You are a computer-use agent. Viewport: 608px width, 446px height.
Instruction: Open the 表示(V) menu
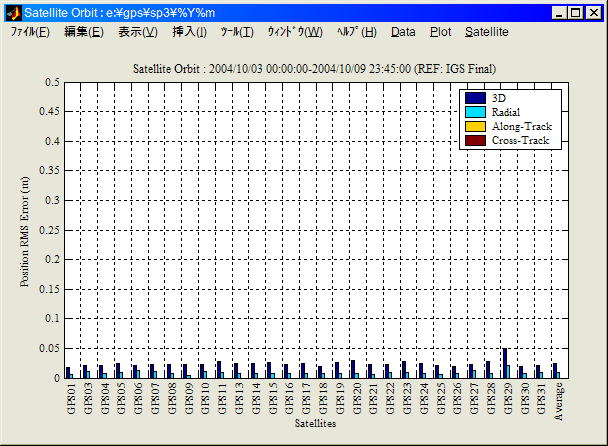tap(138, 32)
